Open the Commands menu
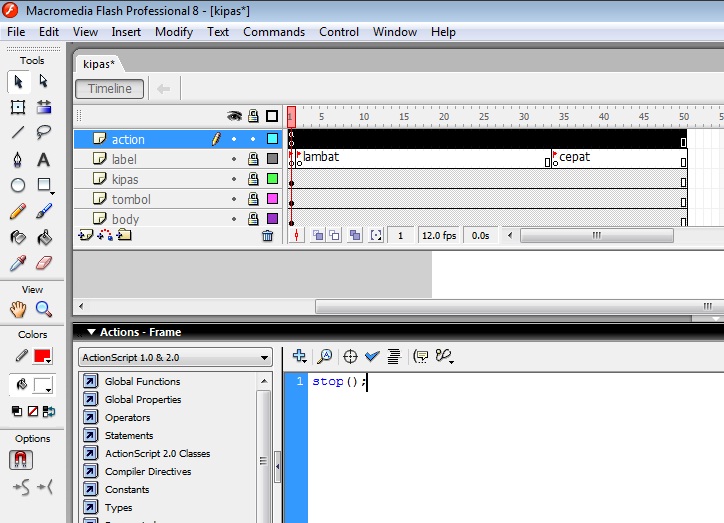The height and width of the screenshot is (523, 724). pos(274,32)
